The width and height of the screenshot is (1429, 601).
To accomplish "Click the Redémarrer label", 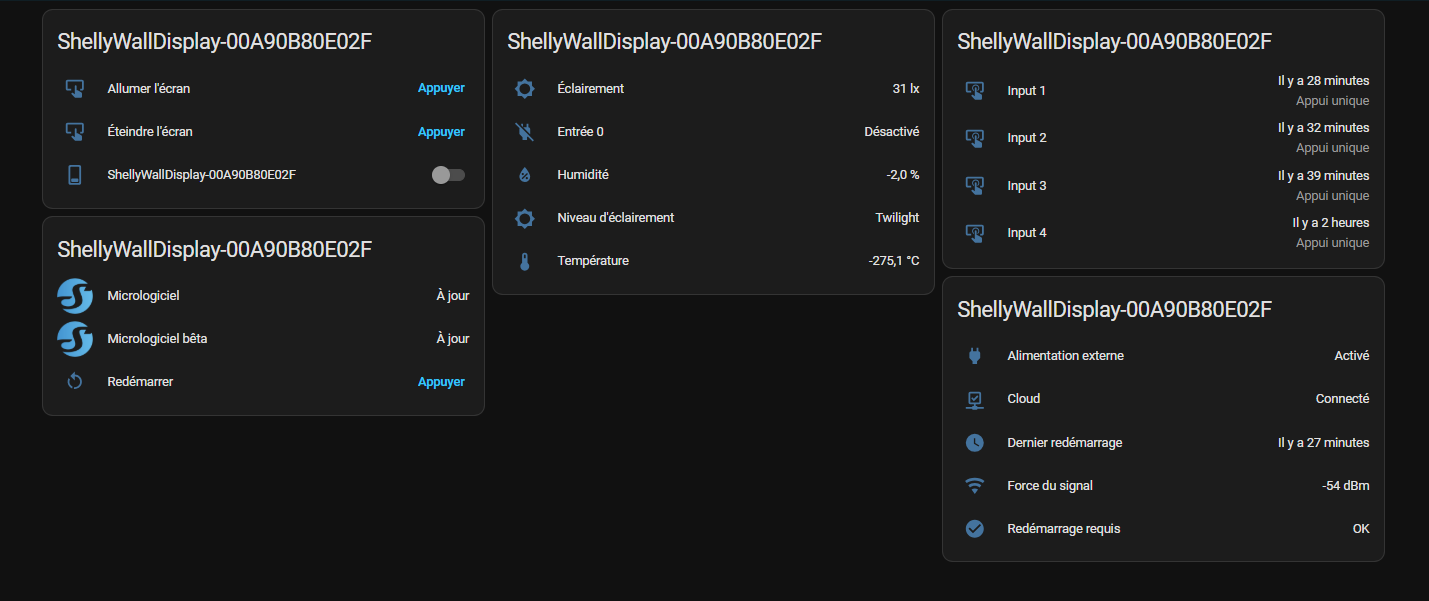I will [140, 382].
